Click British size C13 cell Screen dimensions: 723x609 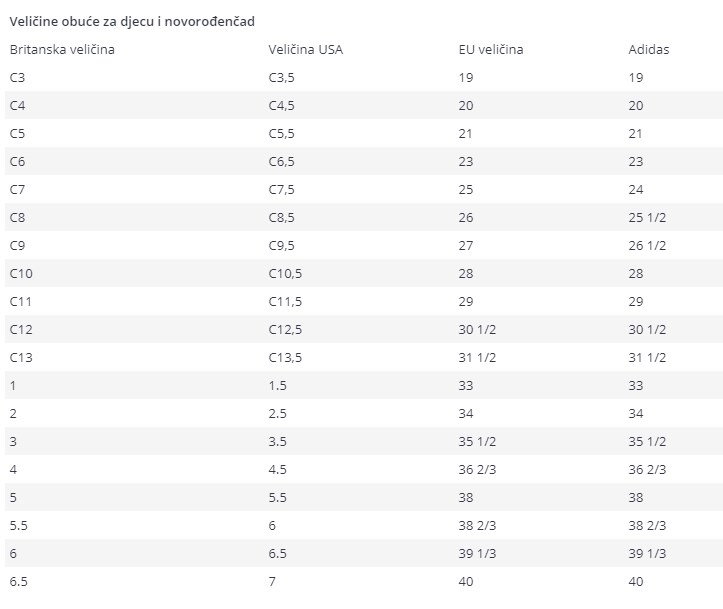click(21, 358)
